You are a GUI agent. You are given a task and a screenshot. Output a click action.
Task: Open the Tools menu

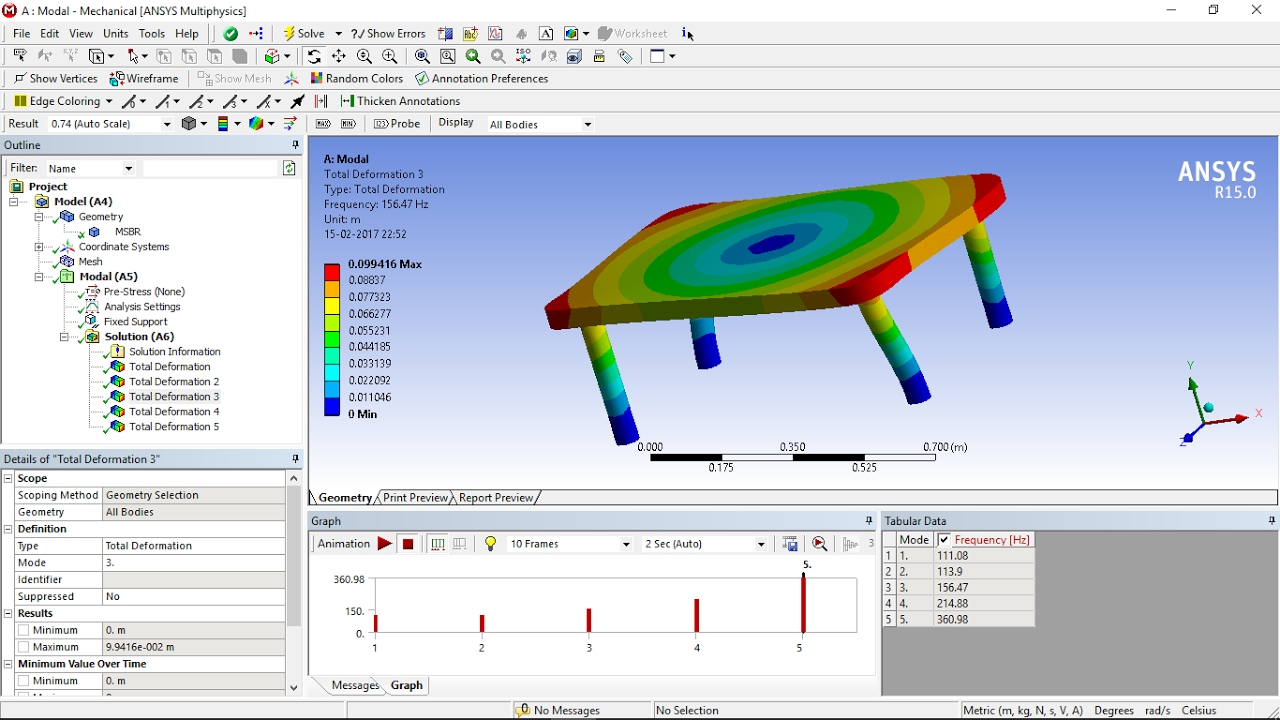click(x=152, y=34)
